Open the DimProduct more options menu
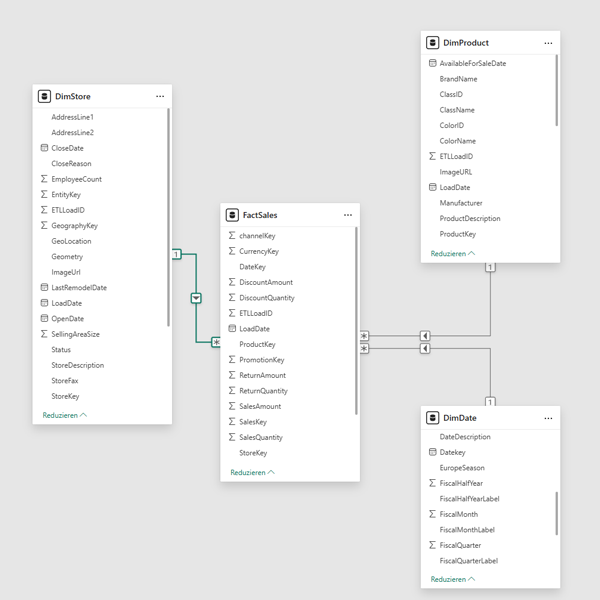Screen dimensions: 600x600 pyautogui.click(x=548, y=43)
